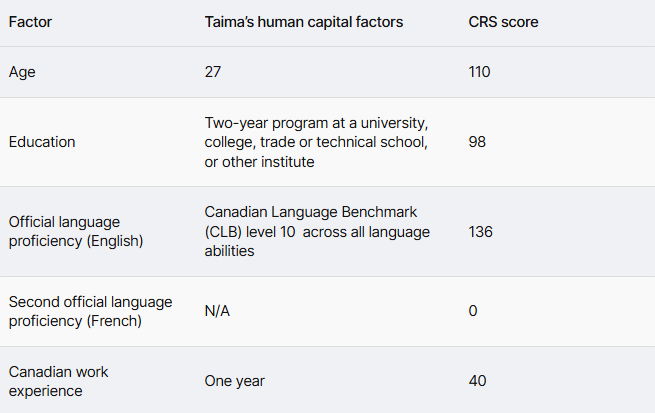Select the Age row label

click(22, 72)
